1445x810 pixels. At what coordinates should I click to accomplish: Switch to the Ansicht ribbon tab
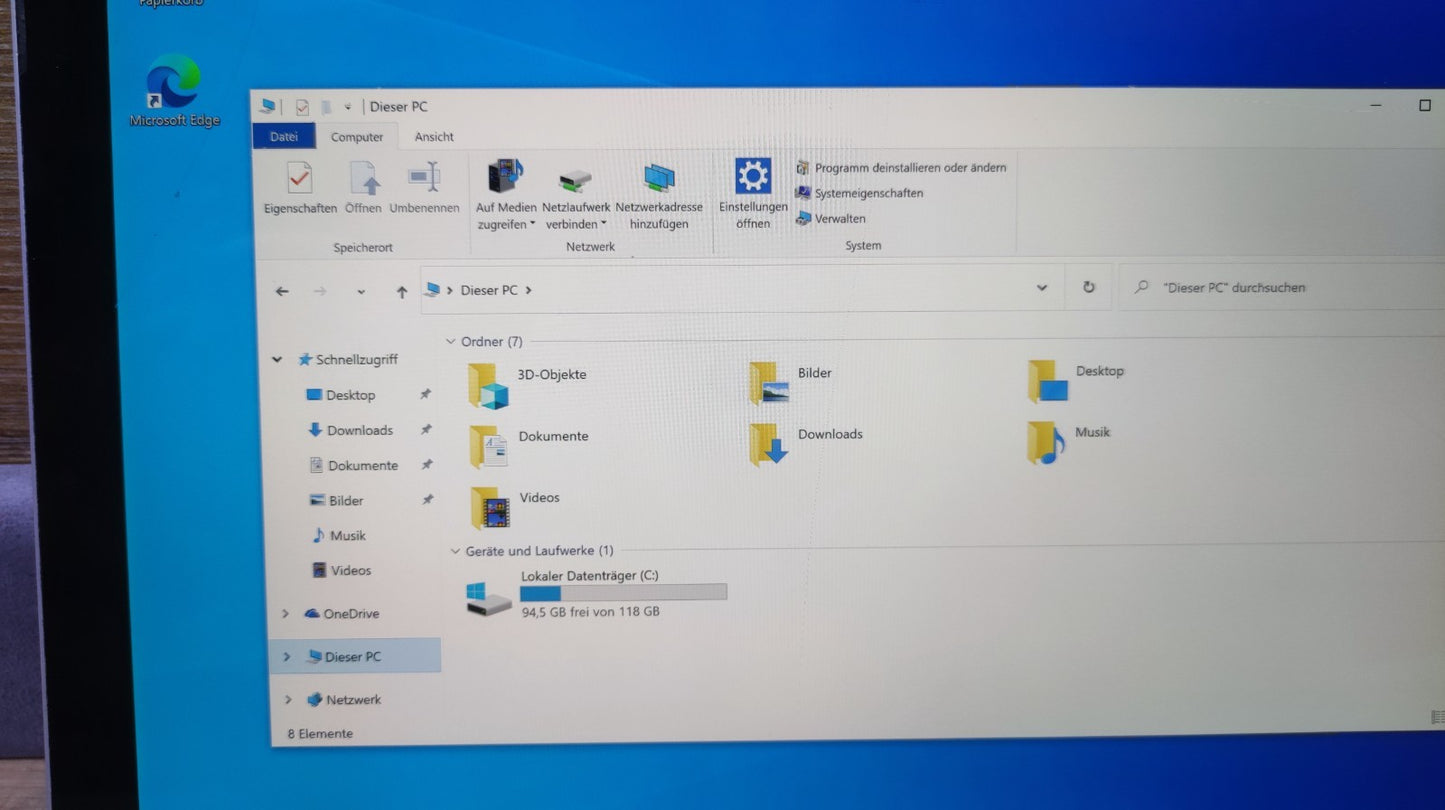[434, 137]
